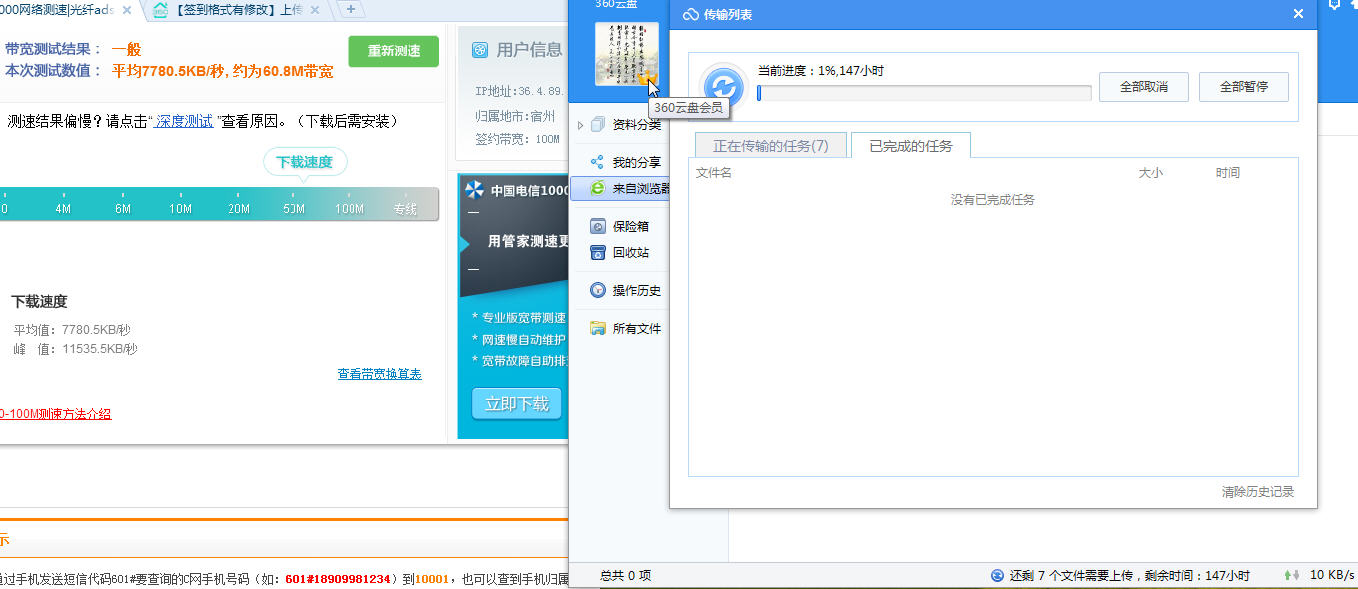Open the 0-100M测速方法介绍 link
The height and width of the screenshot is (589, 1358).
pos(55,413)
